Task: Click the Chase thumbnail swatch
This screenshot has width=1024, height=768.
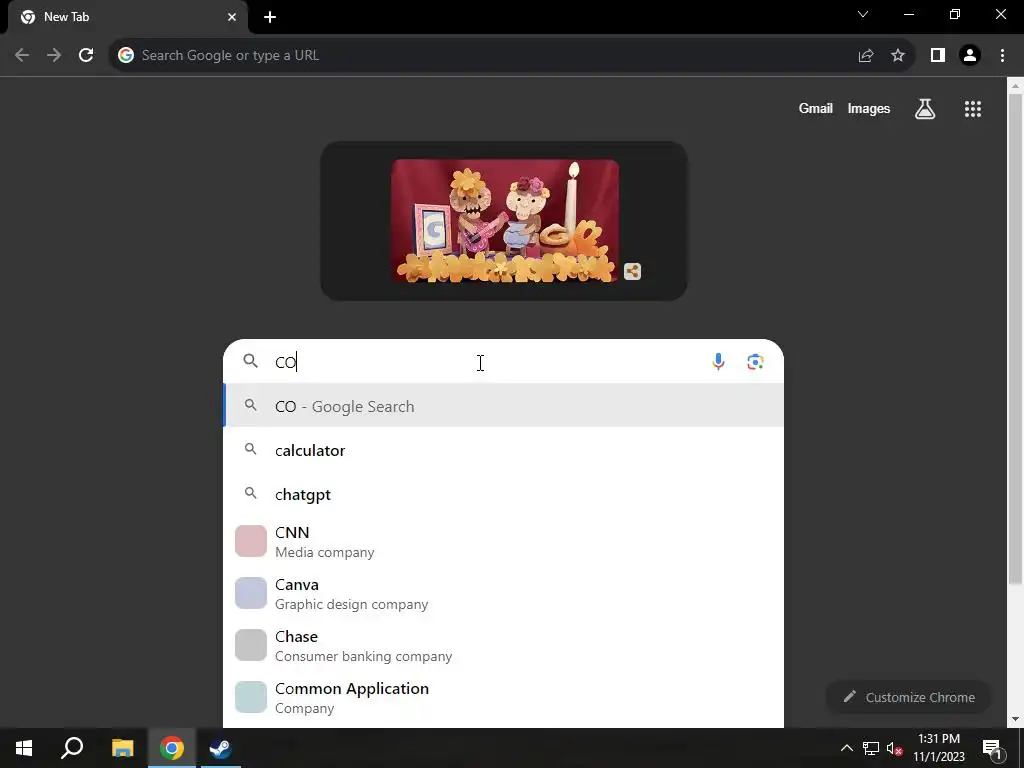Action: click(251, 645)
